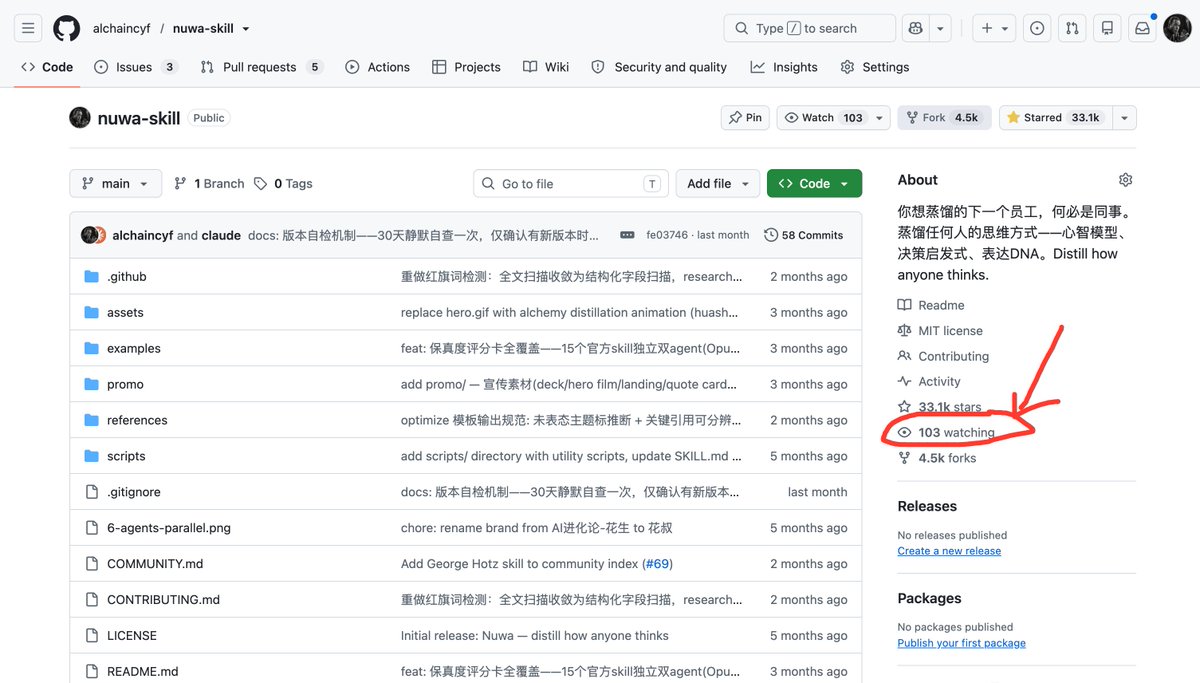Switch to the Actions tab
This screenshot has width=1200, height=683.
point(377,67)
